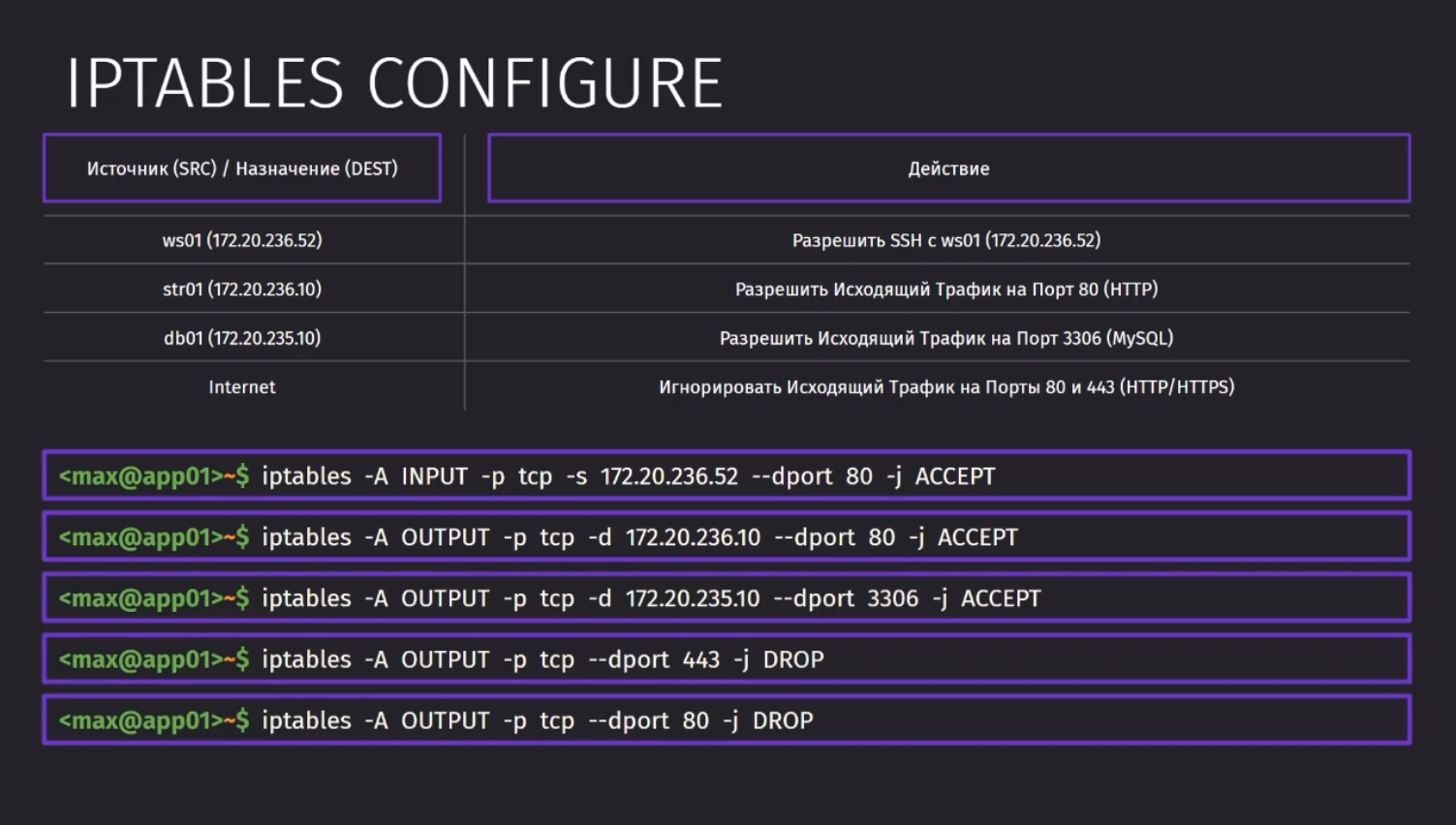The width and height of the screenshot is (1456, 825).
Task: Click the Игнорировать Исходящий Трафик action row
Action: (945, 387)
